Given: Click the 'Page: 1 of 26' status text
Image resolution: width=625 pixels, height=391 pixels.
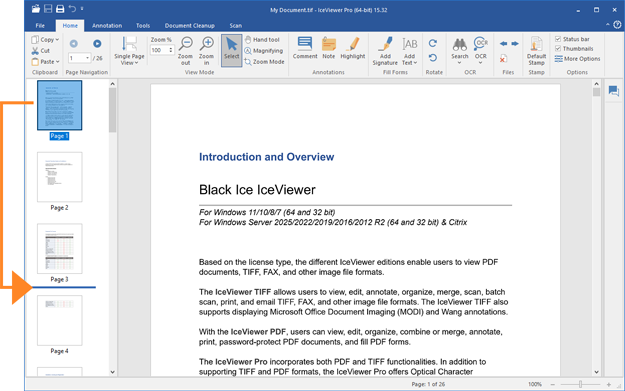Looking at the screenshot, I should point(428,384).
